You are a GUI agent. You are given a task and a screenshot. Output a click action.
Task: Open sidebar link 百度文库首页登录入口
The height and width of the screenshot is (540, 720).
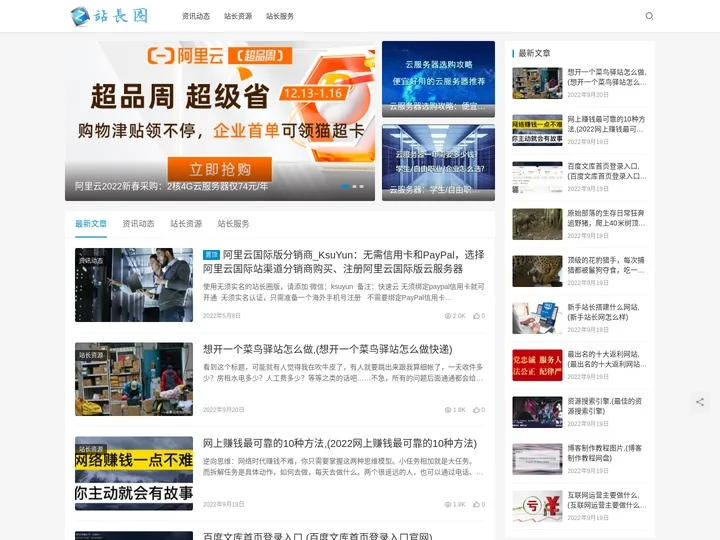tap(607, 171)
